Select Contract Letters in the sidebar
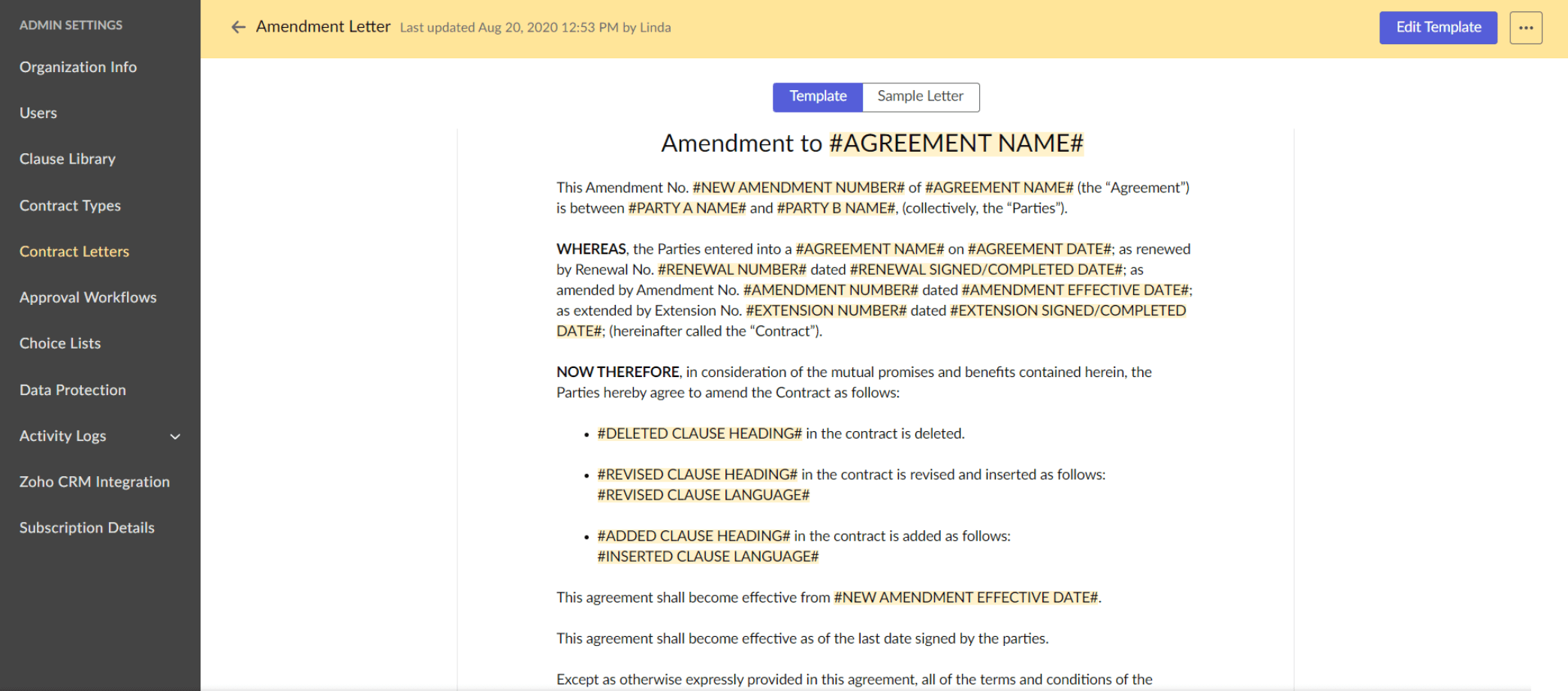 74,252
